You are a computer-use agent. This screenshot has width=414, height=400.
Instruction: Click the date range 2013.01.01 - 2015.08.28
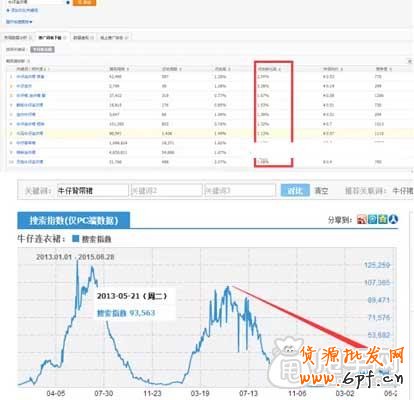[x=75, y=257]
